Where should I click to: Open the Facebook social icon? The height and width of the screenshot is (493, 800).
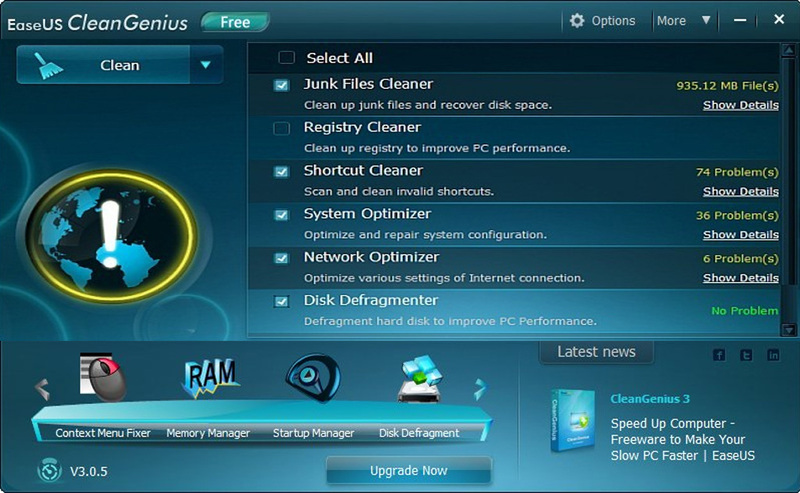pos(719,355)
